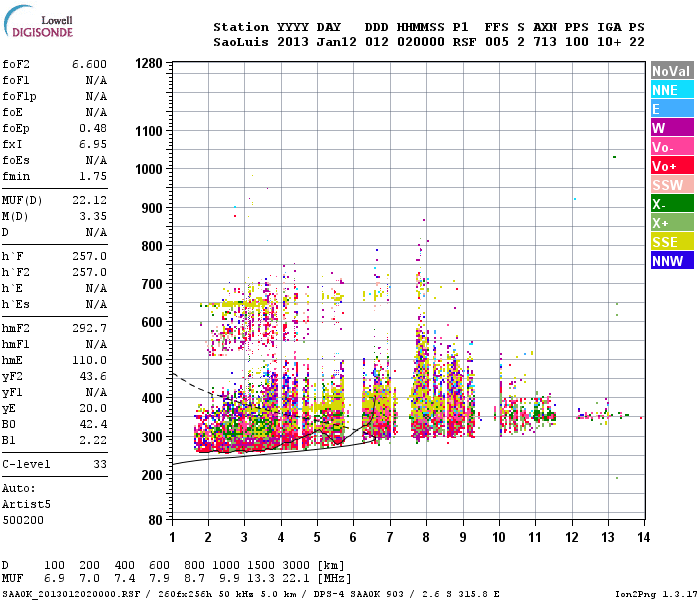Click the 020000 time in header

(x=421, y=42)
